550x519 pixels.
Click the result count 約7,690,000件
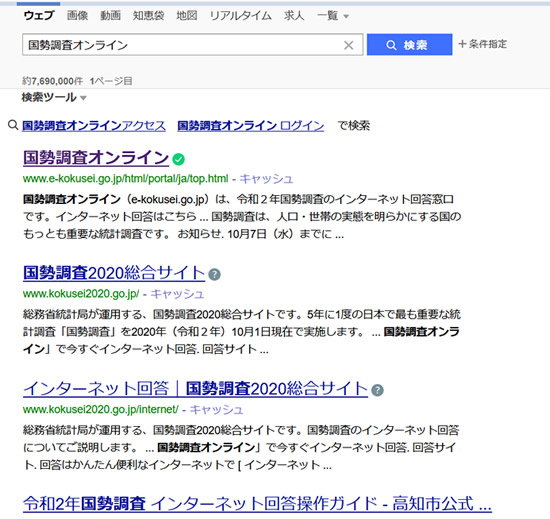click(x=53, y=81)
